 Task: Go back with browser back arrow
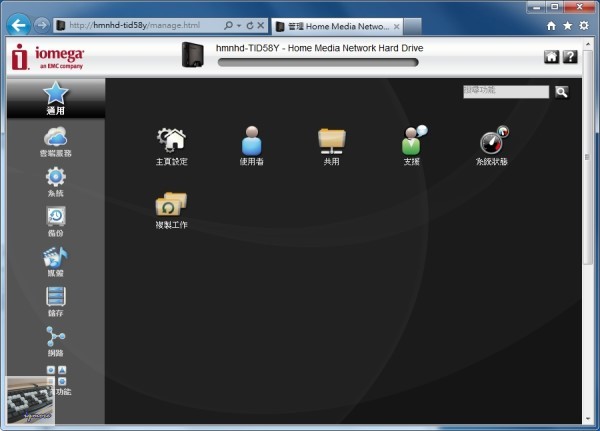18,25
